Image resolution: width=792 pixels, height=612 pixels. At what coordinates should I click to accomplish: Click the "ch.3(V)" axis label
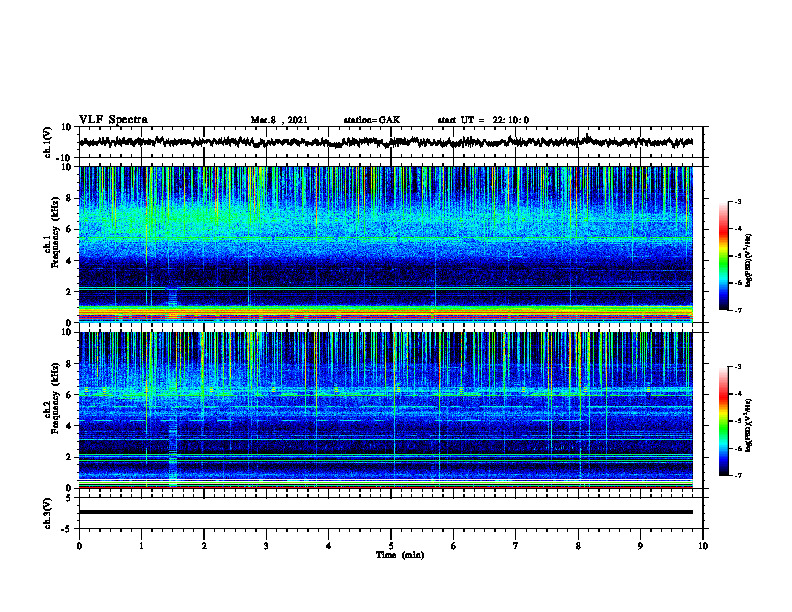coord(48,514)
